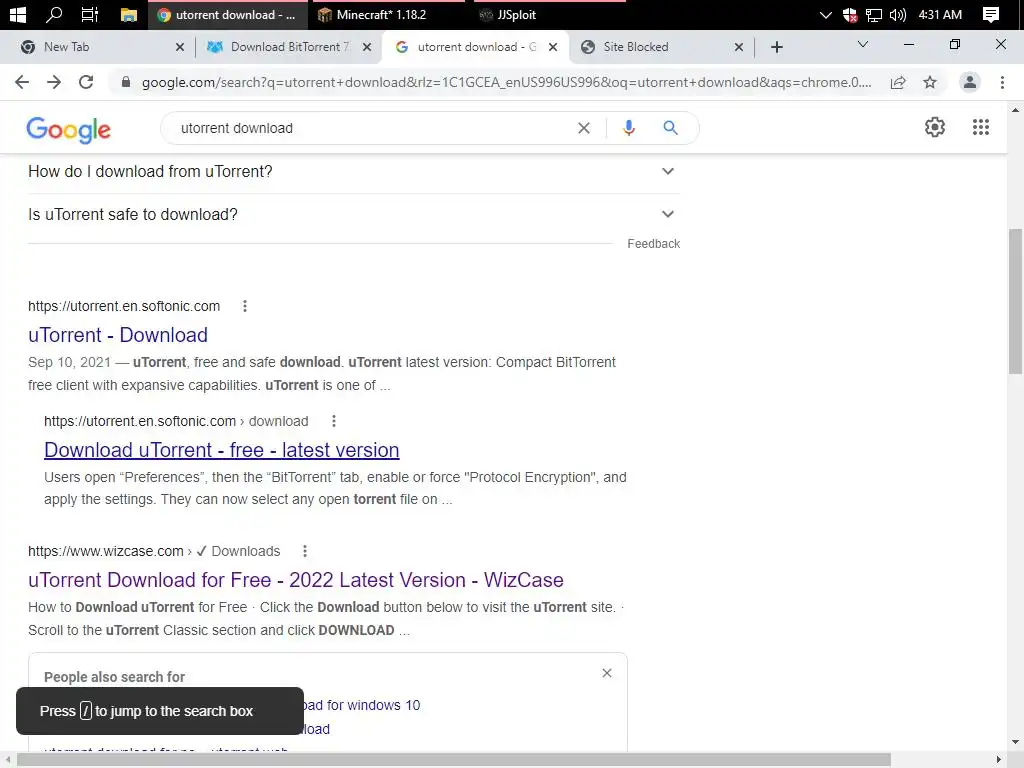This screenshot has height=768, width=1024.
Task: Close the utorrent download Google tab
Action: click(x=553, y=47)
